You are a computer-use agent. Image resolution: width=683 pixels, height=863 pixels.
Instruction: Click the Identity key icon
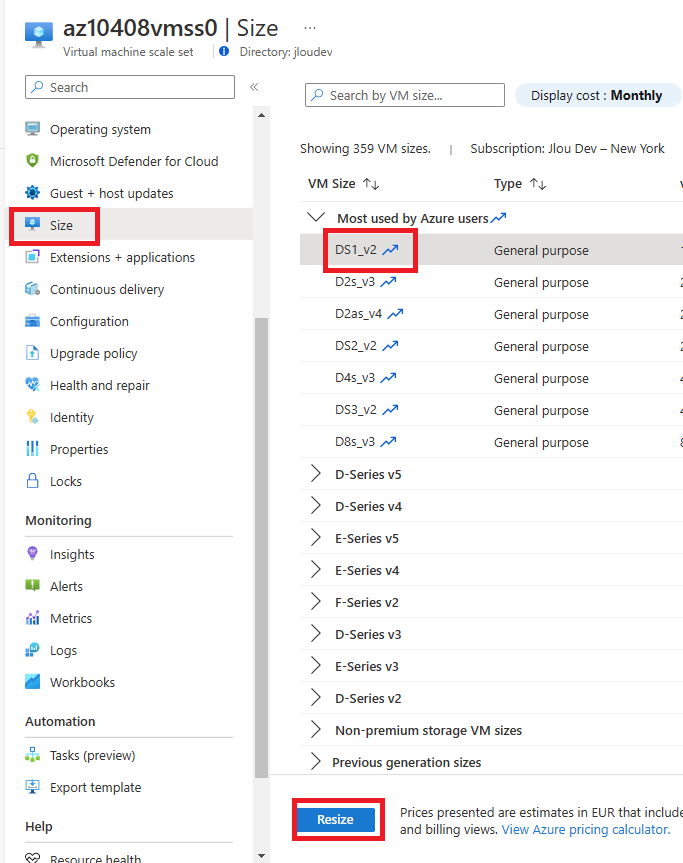pyautogui.click(x=32, y=417)
